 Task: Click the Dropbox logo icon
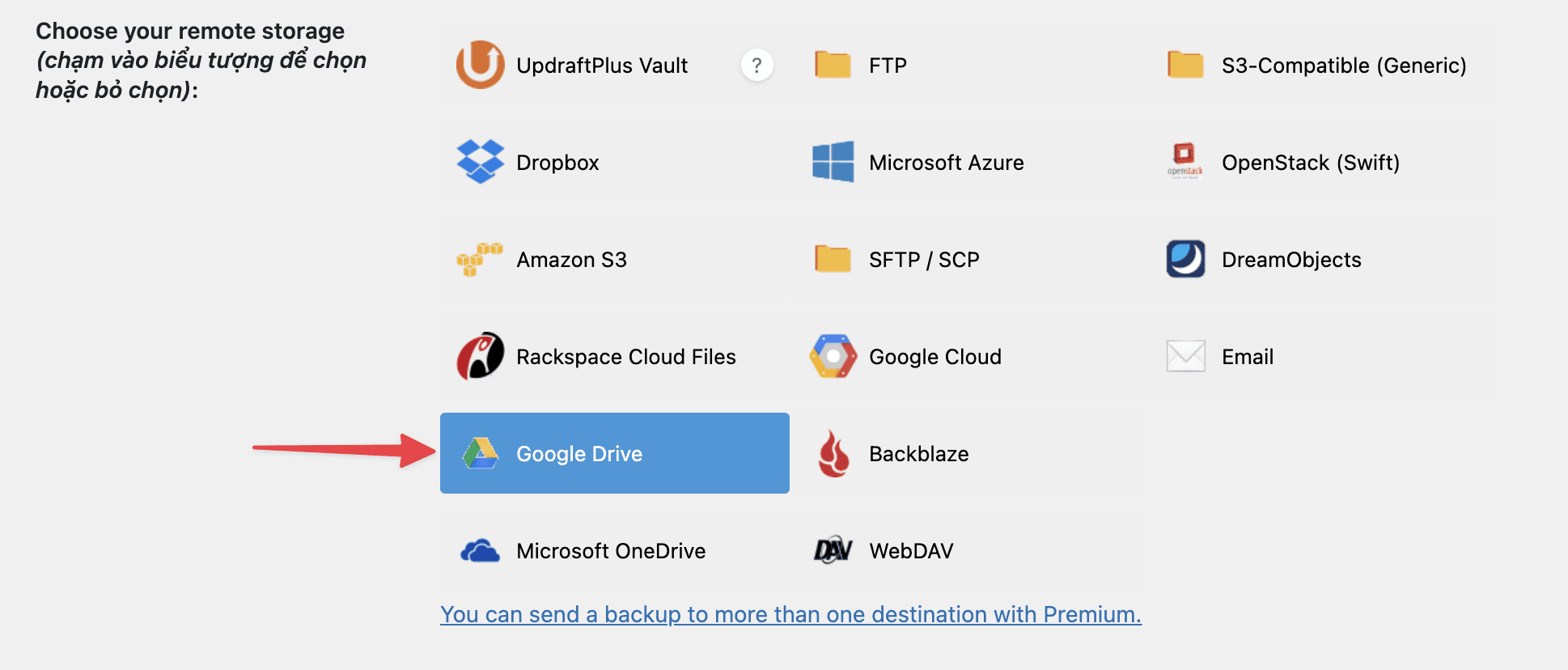(480, 162)
